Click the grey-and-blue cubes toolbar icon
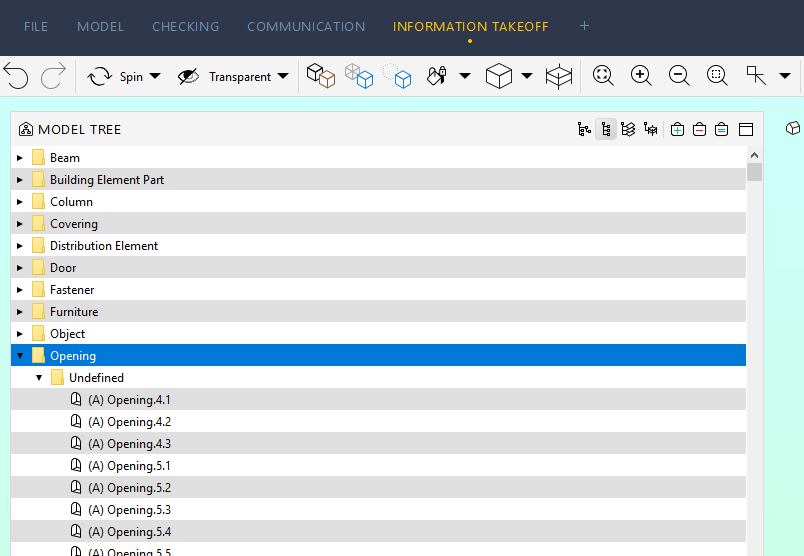This screenshot has height=556, width=804. coord(358,76)
